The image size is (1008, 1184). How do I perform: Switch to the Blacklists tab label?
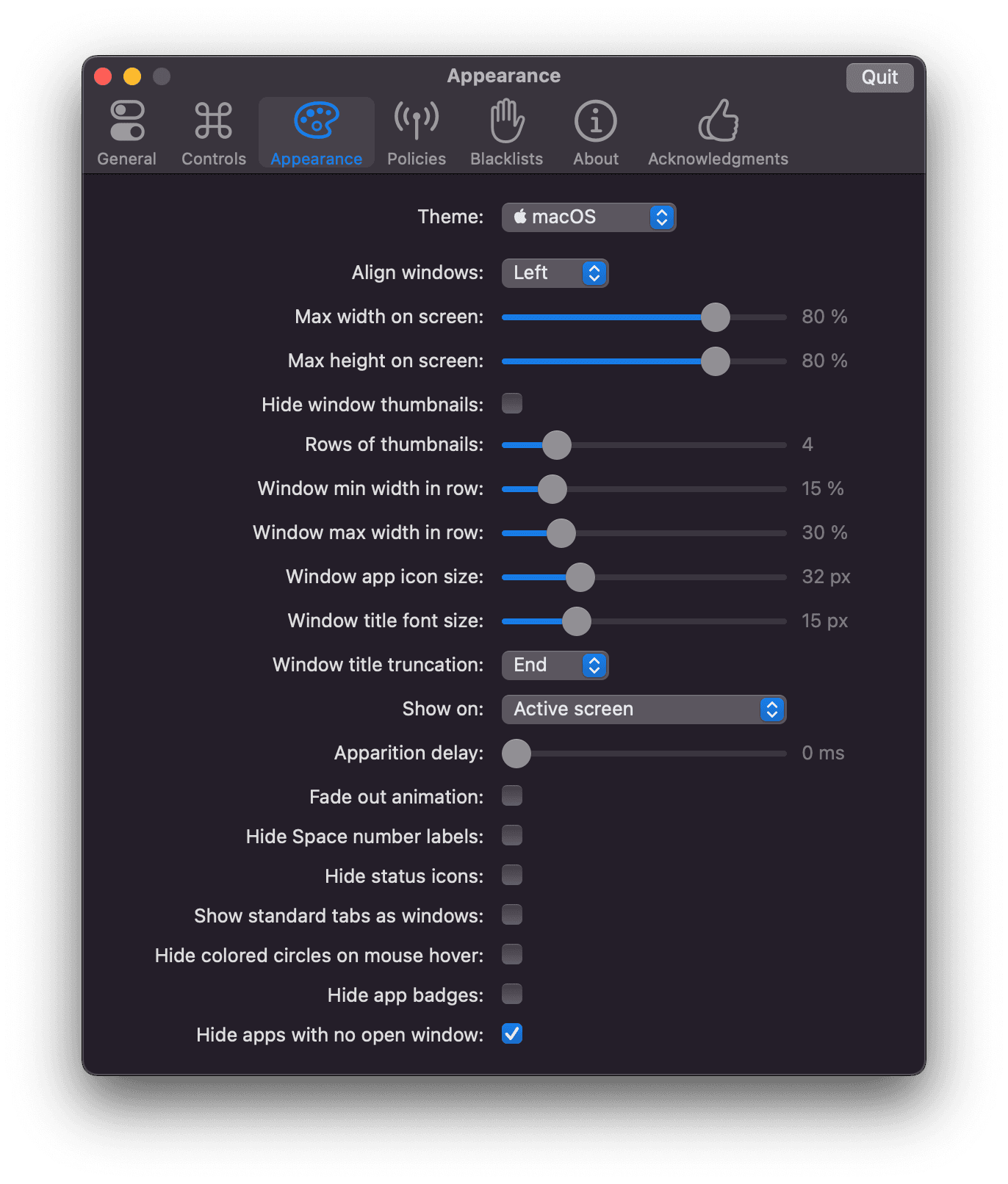(x=507, y=159)
